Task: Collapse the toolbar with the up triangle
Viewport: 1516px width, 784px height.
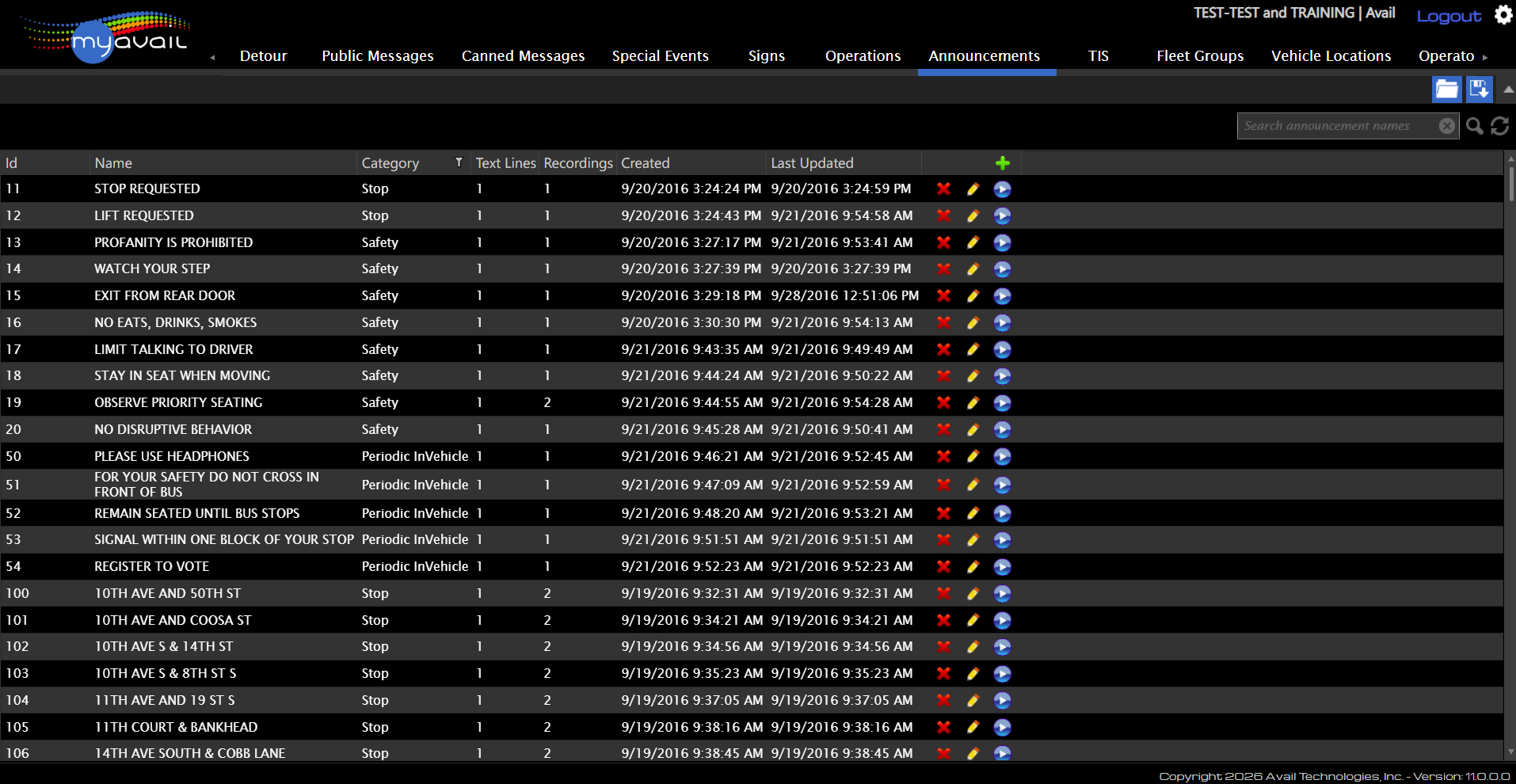Action: 1508,89
